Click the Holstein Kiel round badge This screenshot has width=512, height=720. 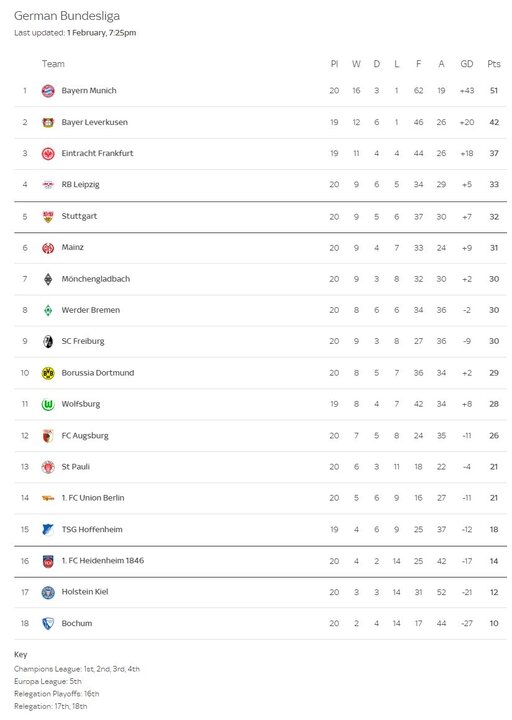click(48, 592)
